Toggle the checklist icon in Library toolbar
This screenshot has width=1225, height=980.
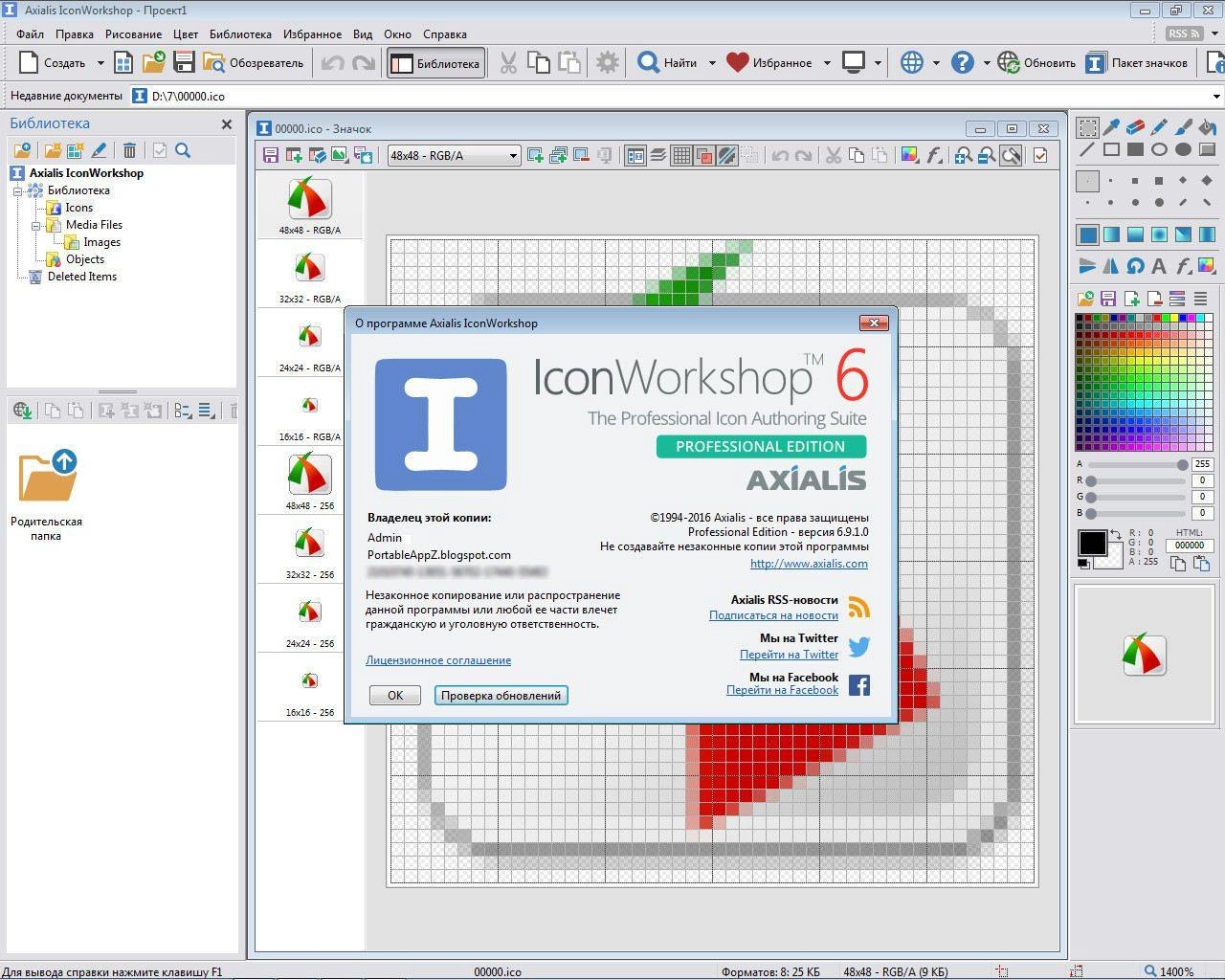[160, 150]
